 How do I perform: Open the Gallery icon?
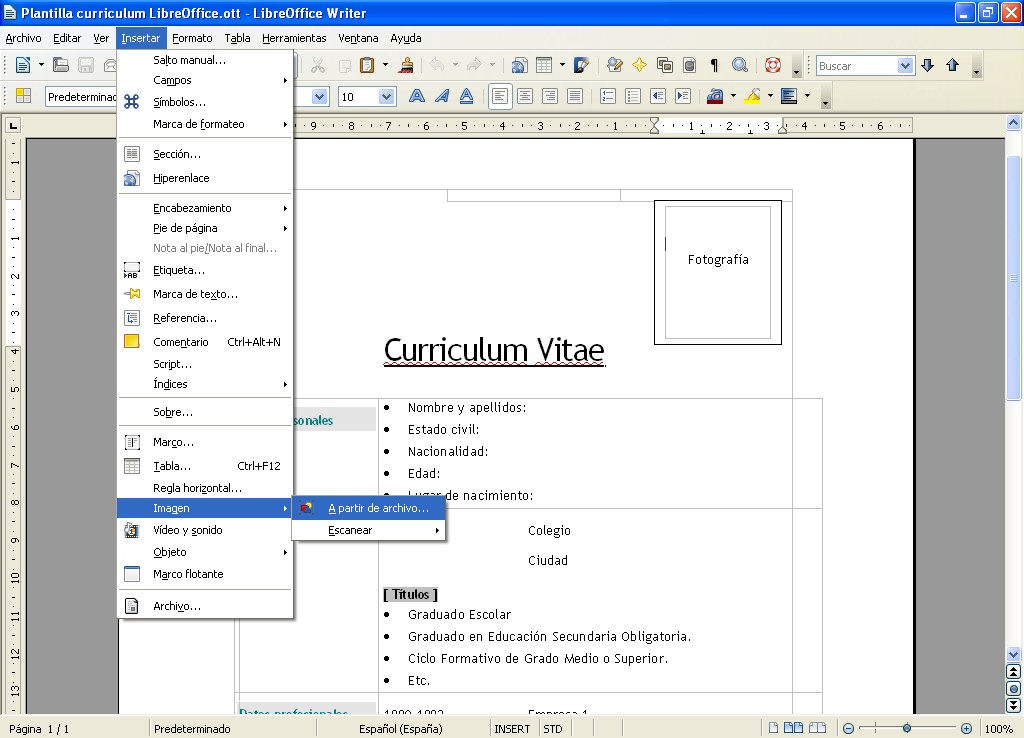pyautogui.click(x=665, y=65)
